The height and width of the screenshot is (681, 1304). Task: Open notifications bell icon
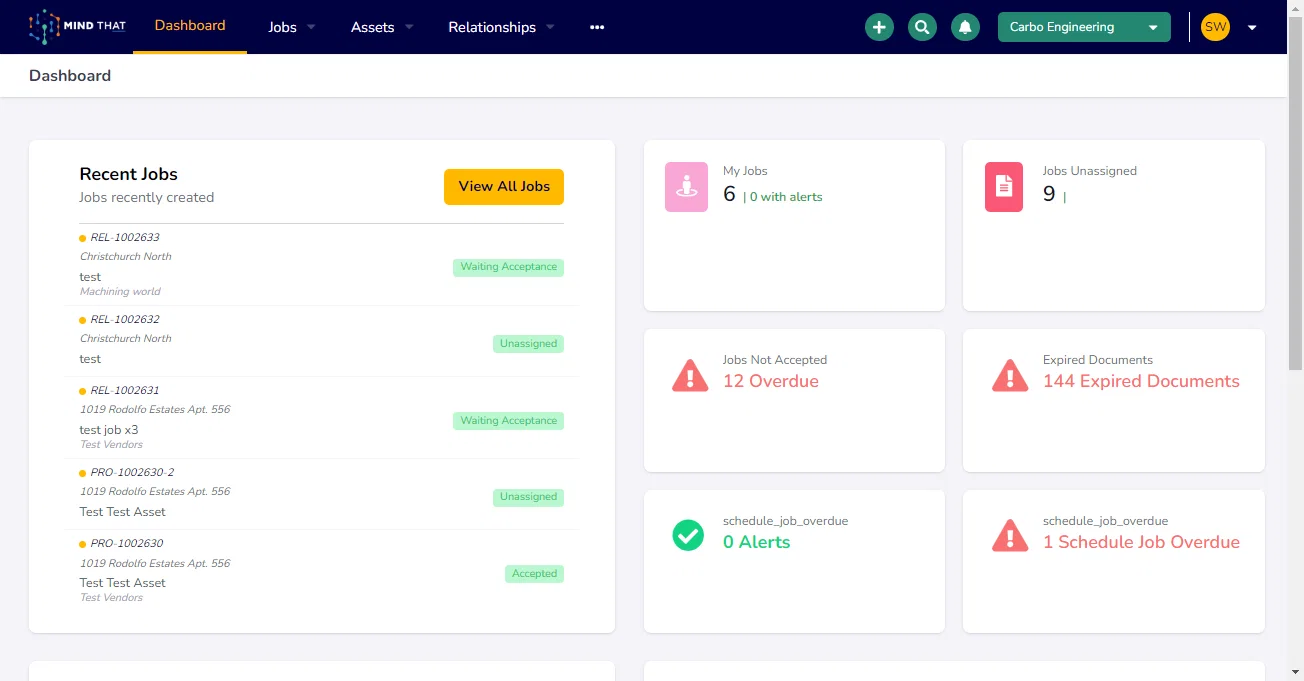965,27
